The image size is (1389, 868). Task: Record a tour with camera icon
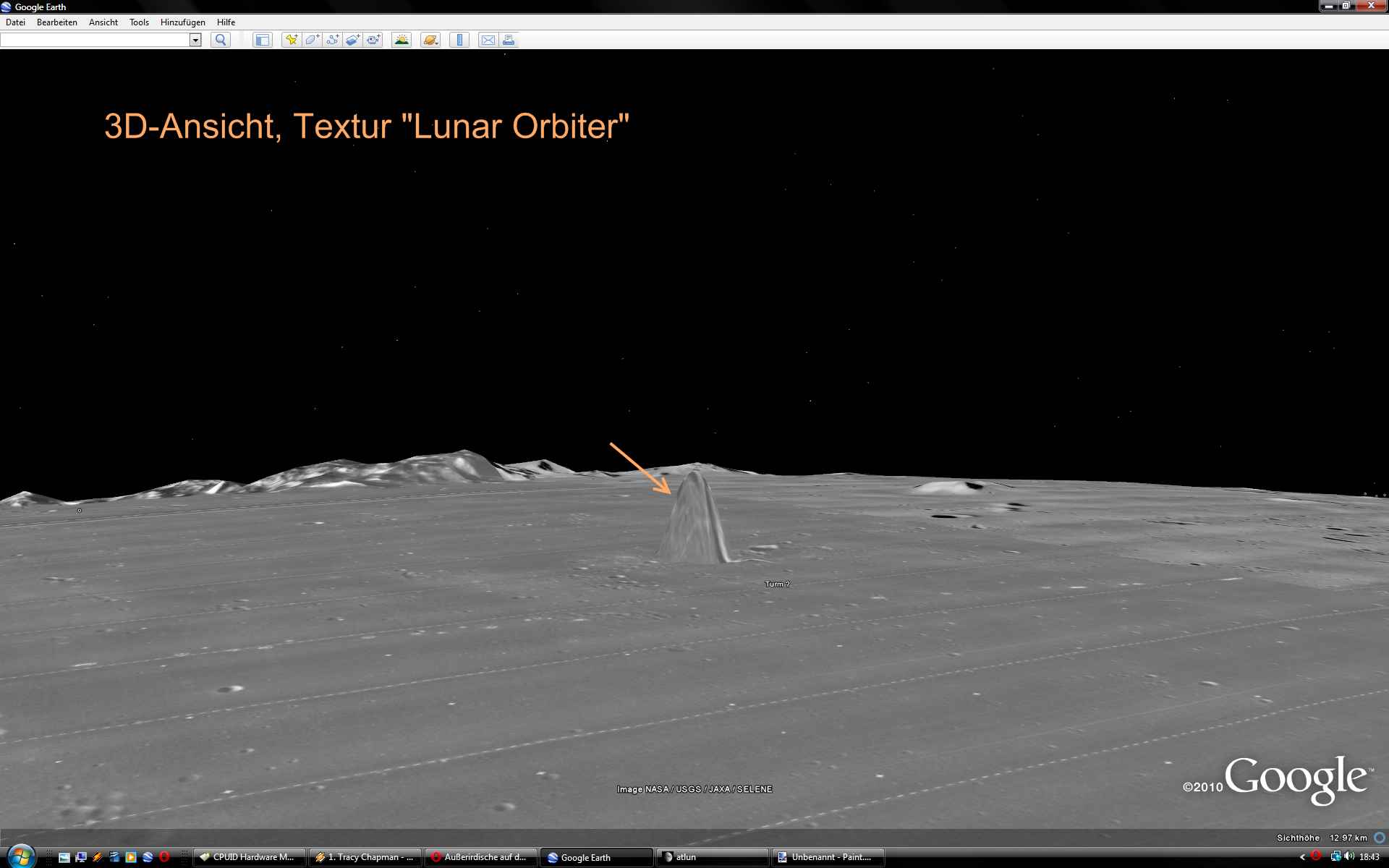pyautogui.click(x=373, y=40)
